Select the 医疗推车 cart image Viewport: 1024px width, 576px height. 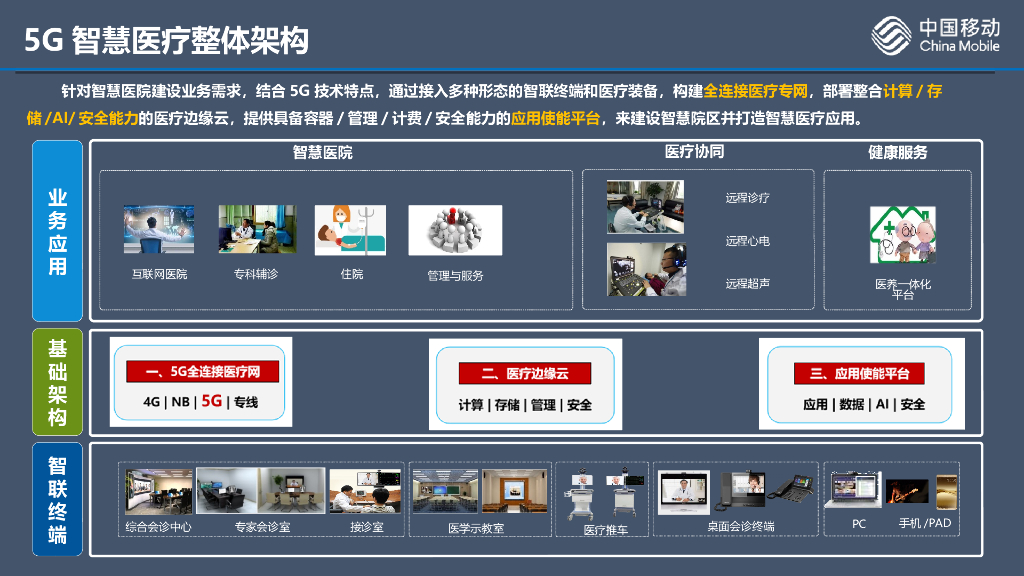point(604,494)
